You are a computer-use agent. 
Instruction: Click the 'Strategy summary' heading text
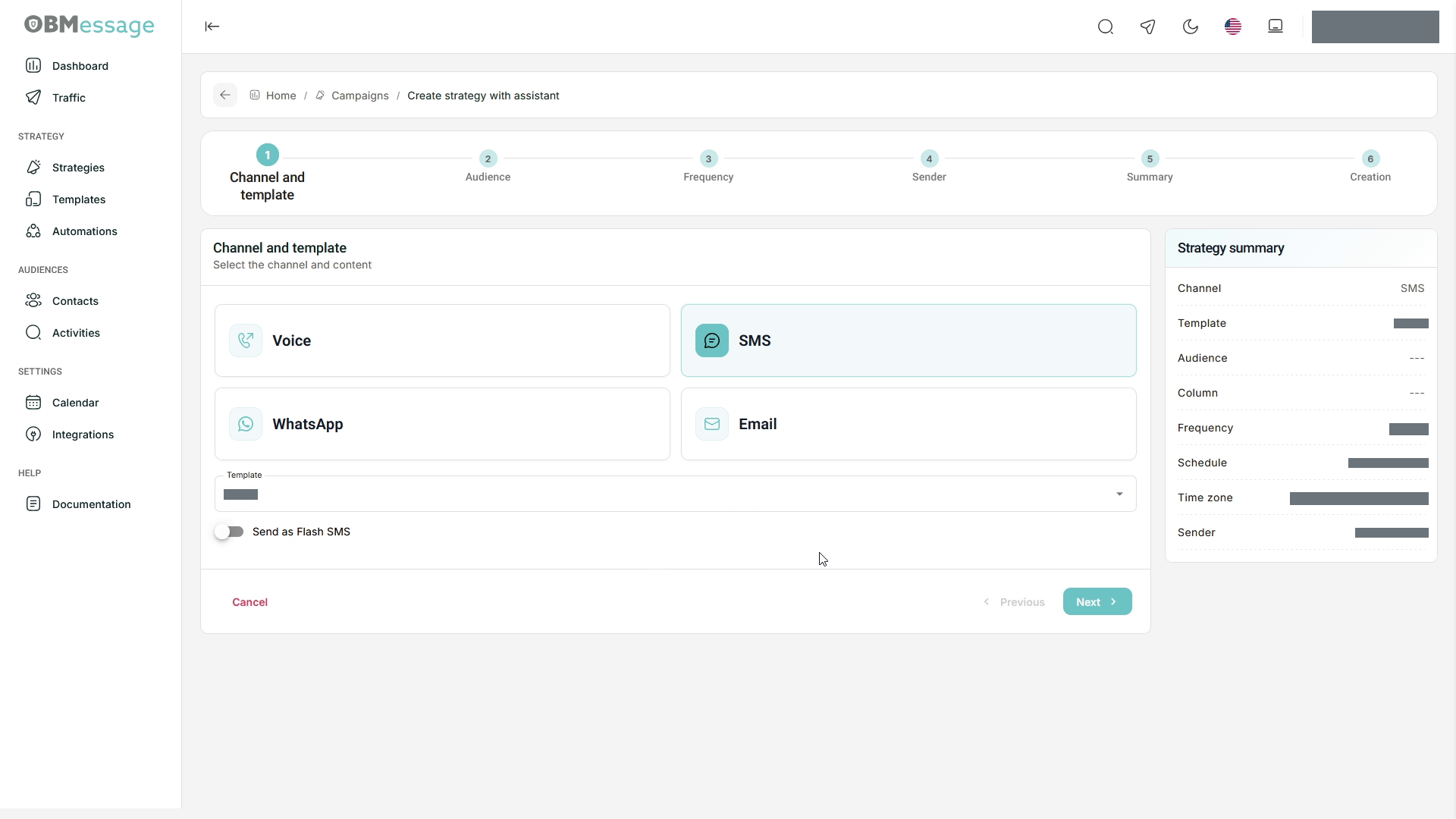point(1231,248)
